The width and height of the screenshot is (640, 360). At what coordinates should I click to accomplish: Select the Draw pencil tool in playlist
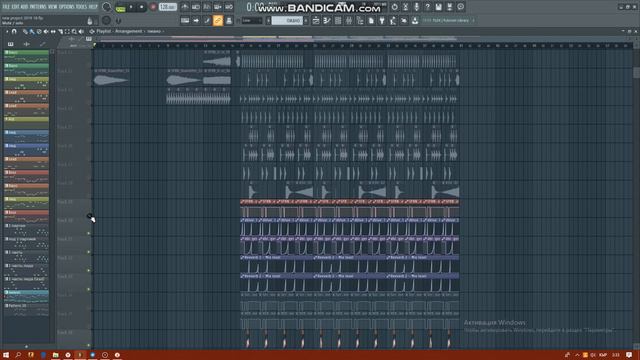tap(25, 31)
